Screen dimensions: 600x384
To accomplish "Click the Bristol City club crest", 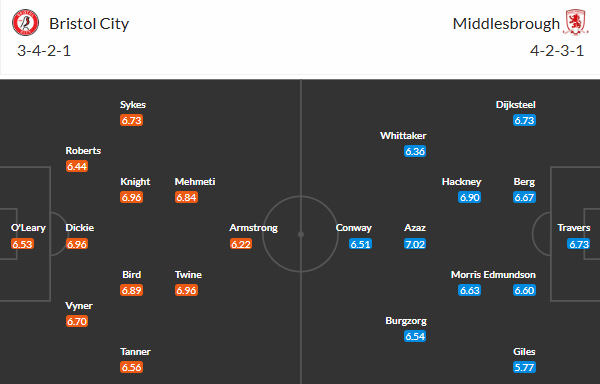I will [25, 23].
